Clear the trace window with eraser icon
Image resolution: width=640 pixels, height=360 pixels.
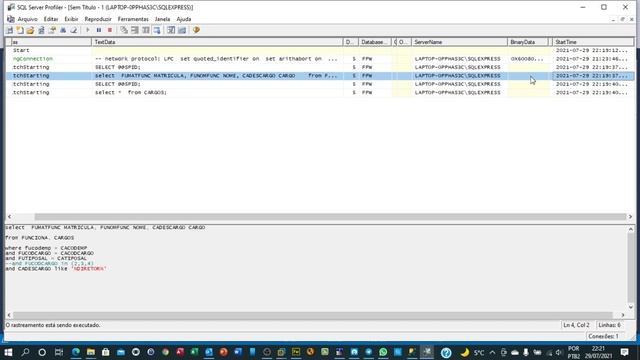(73, 30)
